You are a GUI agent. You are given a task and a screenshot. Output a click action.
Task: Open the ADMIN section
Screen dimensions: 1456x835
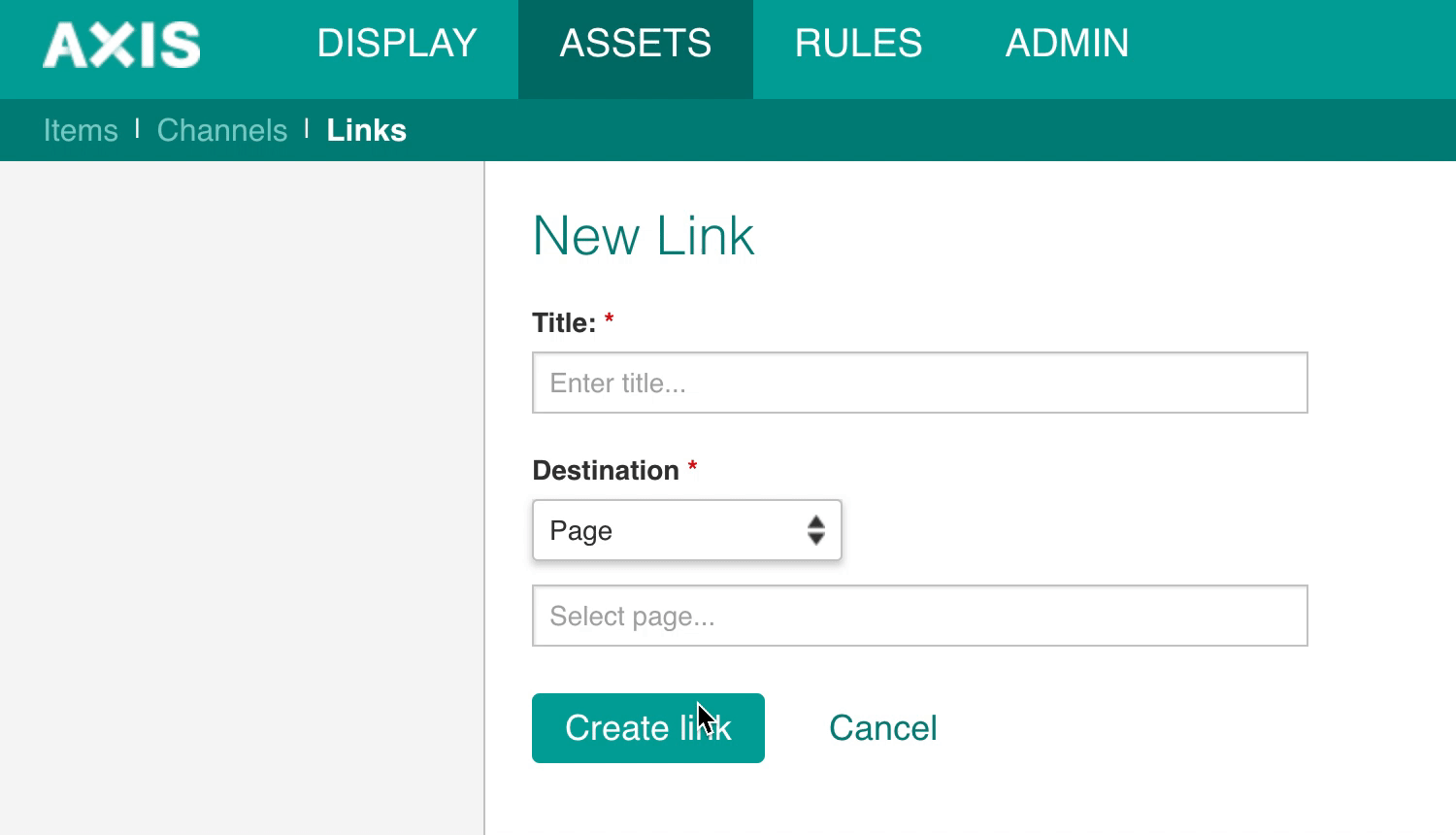1067,44
